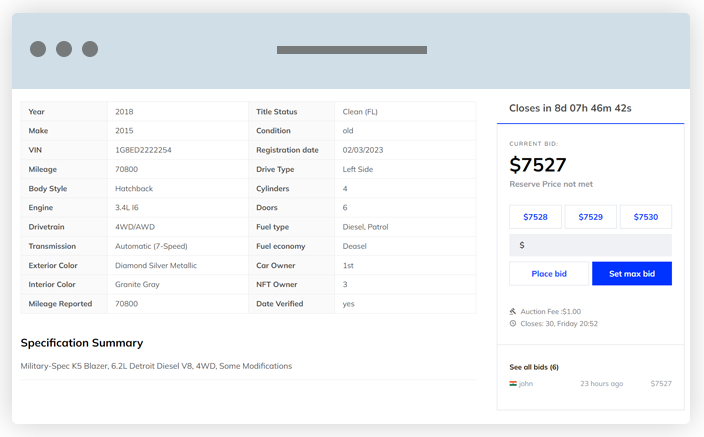The width and height of the screenshot is (704, 437).
Task: Click the '23 hours ago' bid timestamp
Action: click(x=601, y=384)
